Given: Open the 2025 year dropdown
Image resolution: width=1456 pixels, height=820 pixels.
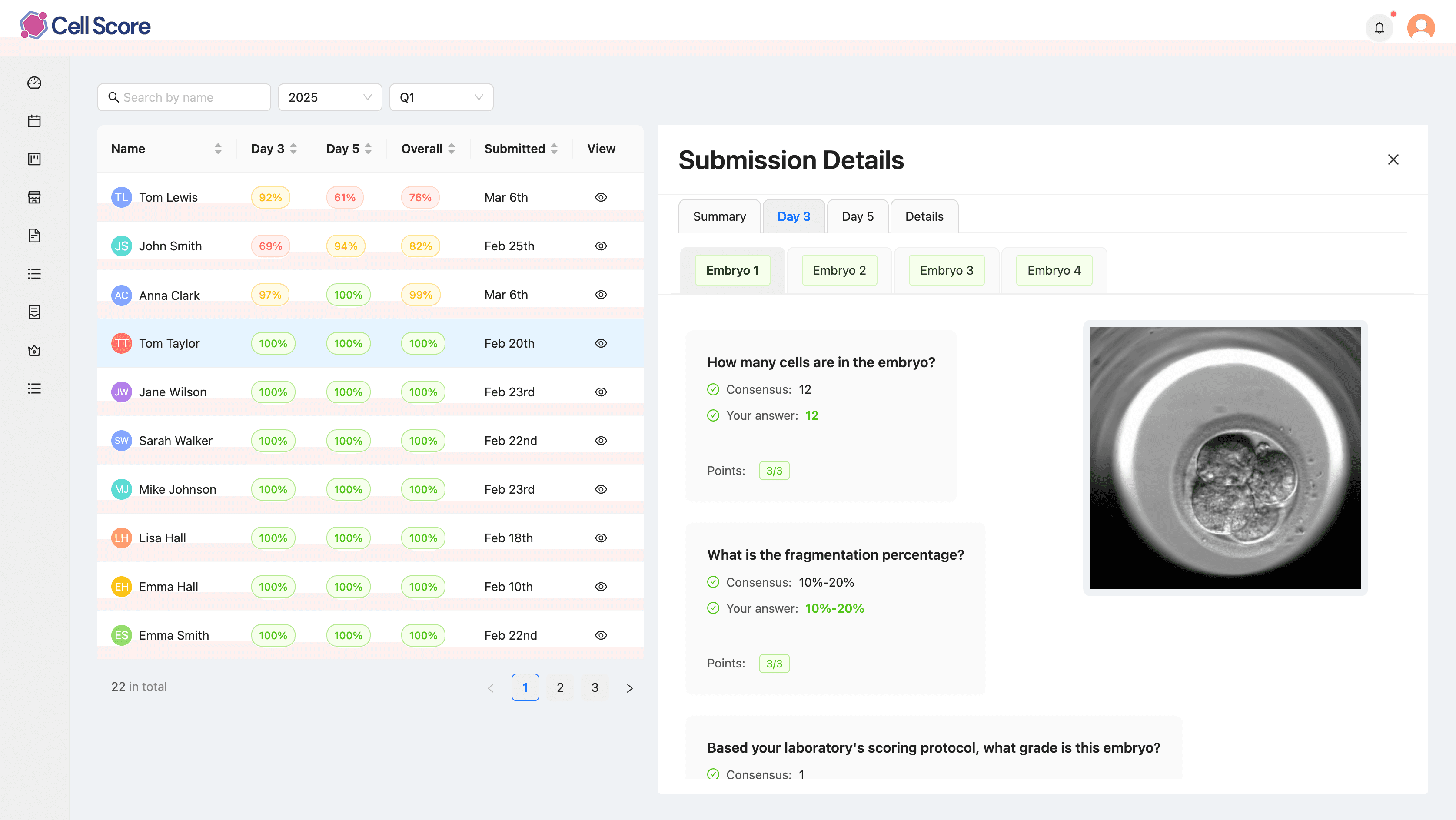Looking at the screenshot, I should pyautogui.click(x=329, y=96).
